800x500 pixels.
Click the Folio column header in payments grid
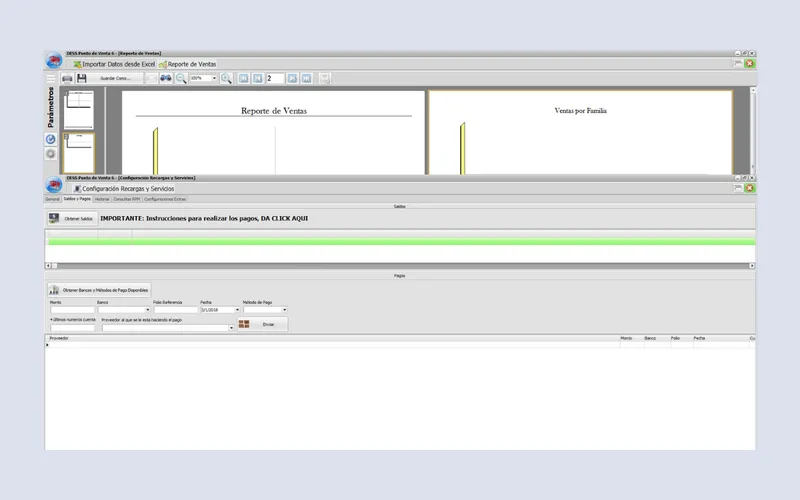pyautogui.click(x=681, y=338)
